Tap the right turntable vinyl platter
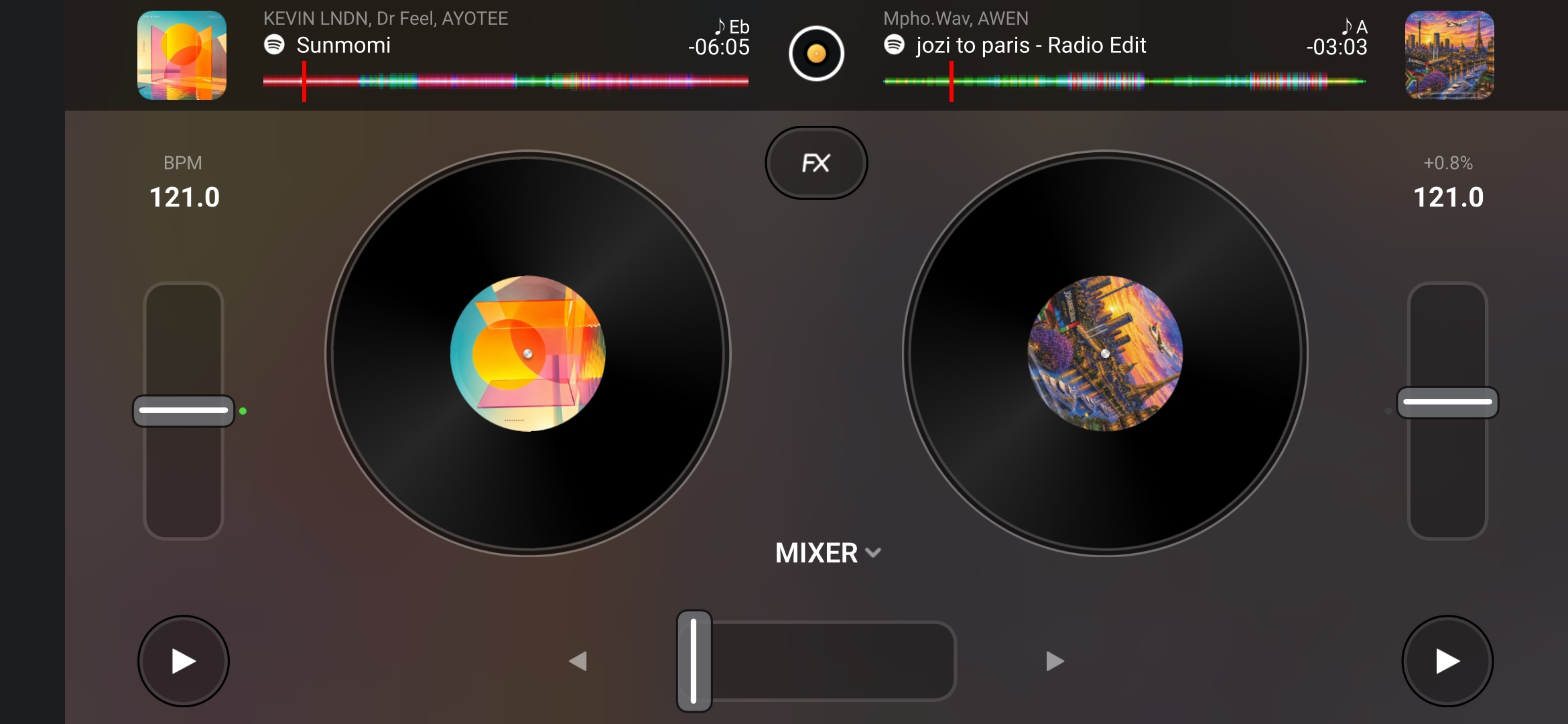1568x724 pixels. click(x=1105, y=353)
